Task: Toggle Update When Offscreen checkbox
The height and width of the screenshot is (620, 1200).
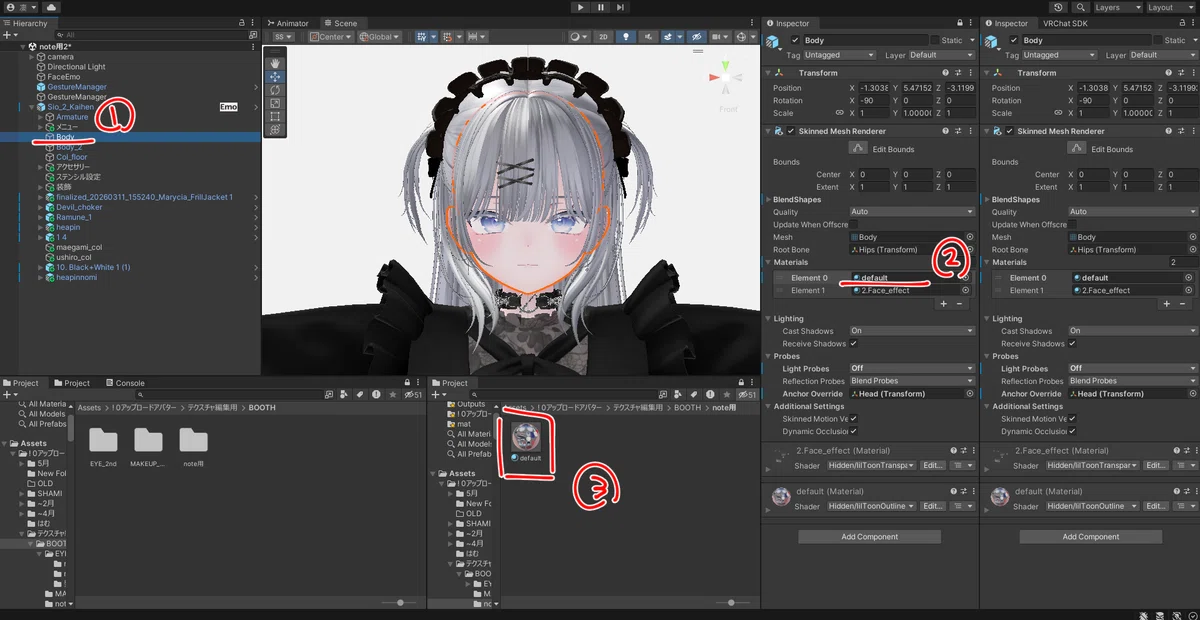Action: (853, 224)
